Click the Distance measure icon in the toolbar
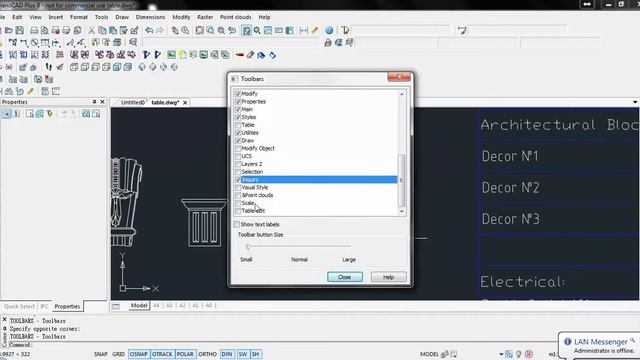Viewport: 640px width, 360px height. [304, 30]
